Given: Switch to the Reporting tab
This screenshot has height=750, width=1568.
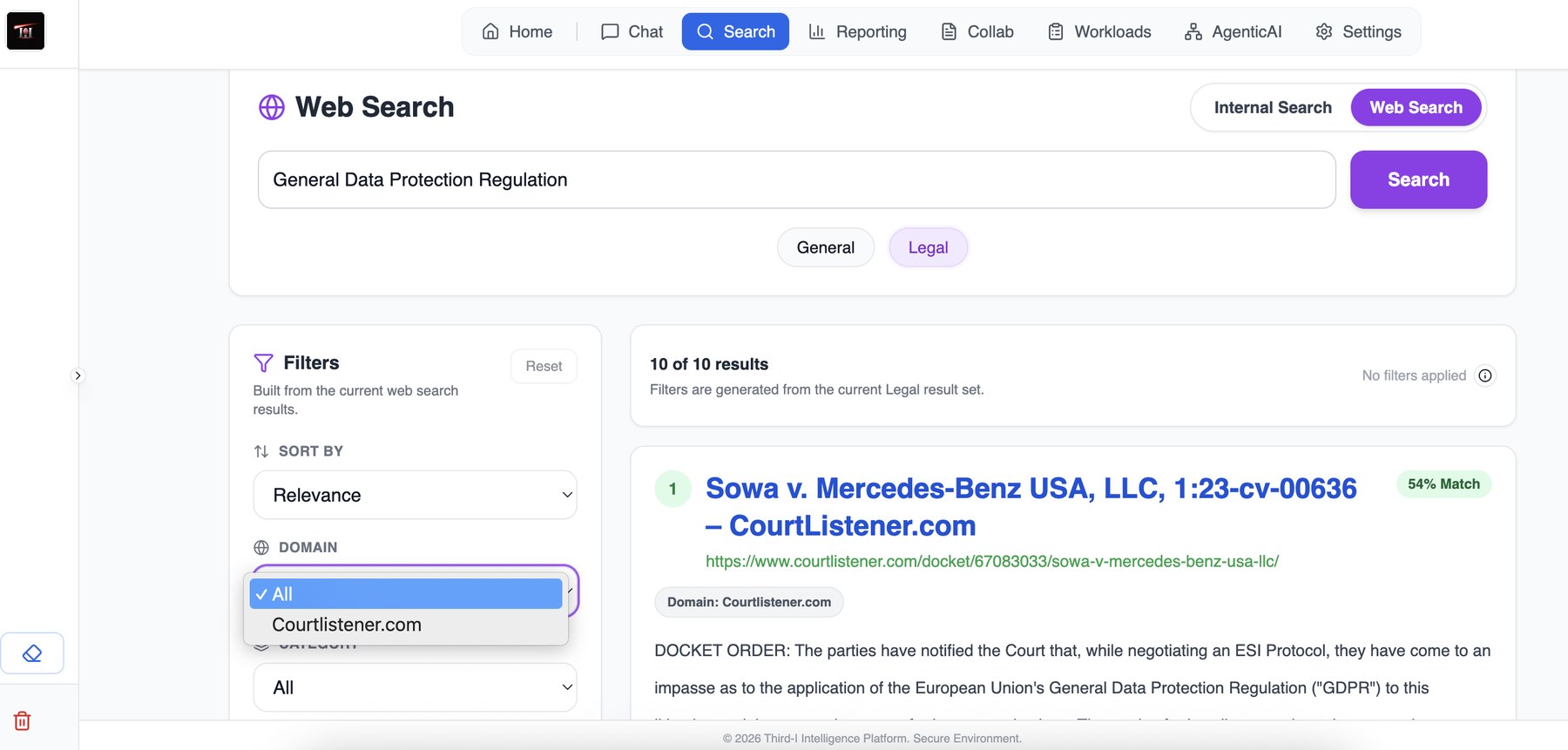Looking at the screenshot, I should (858, 31).
